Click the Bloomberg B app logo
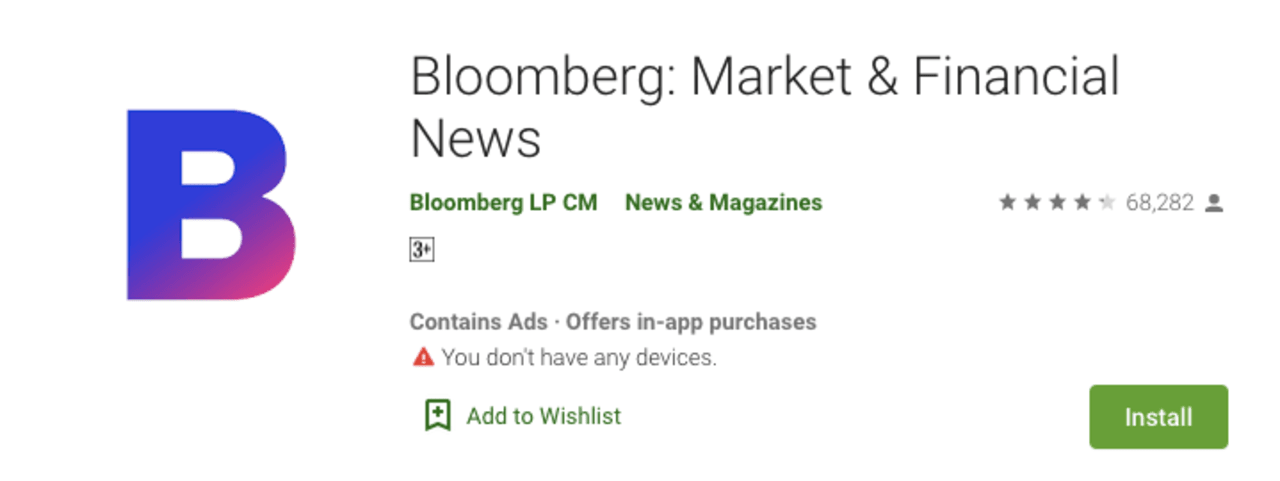Screen dimensions: 1280x481 tap(211, 205)
